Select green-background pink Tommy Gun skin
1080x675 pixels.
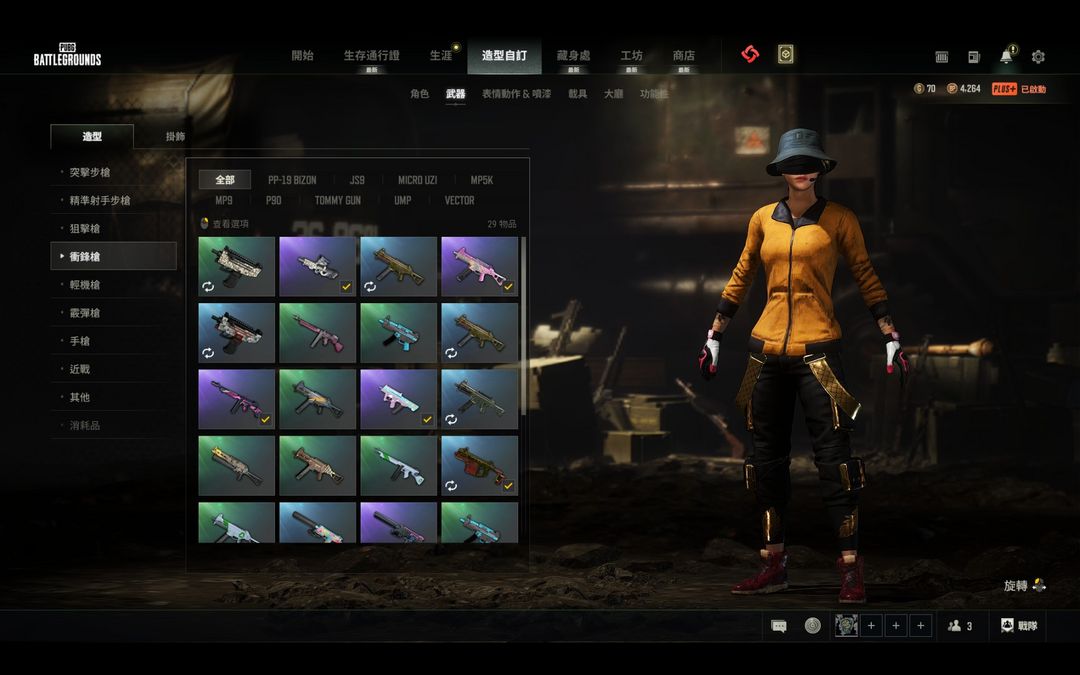(x=318, y=333)
